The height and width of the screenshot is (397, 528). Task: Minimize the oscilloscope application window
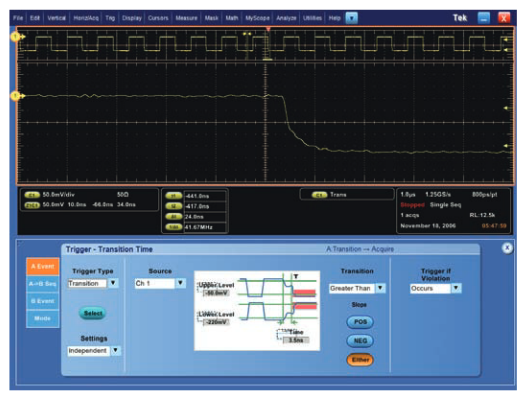484,18
